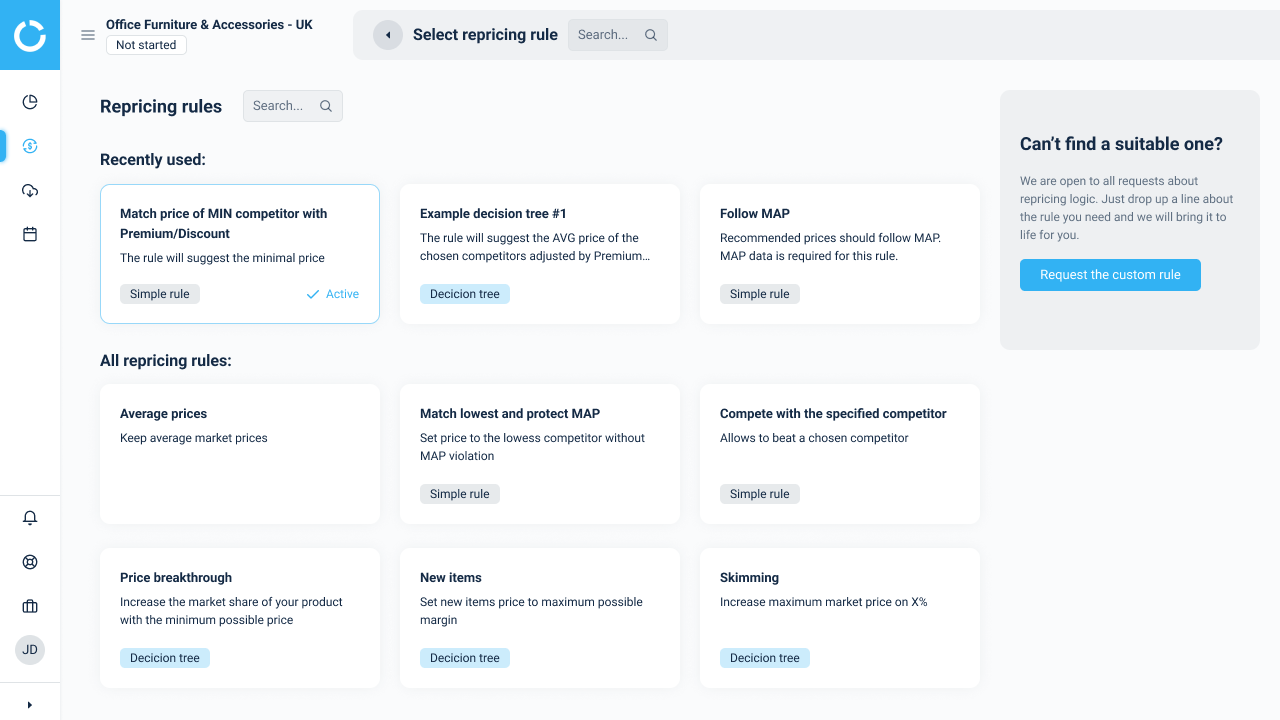
Task: Open the calendar sidebar icon
Action: 30,234
